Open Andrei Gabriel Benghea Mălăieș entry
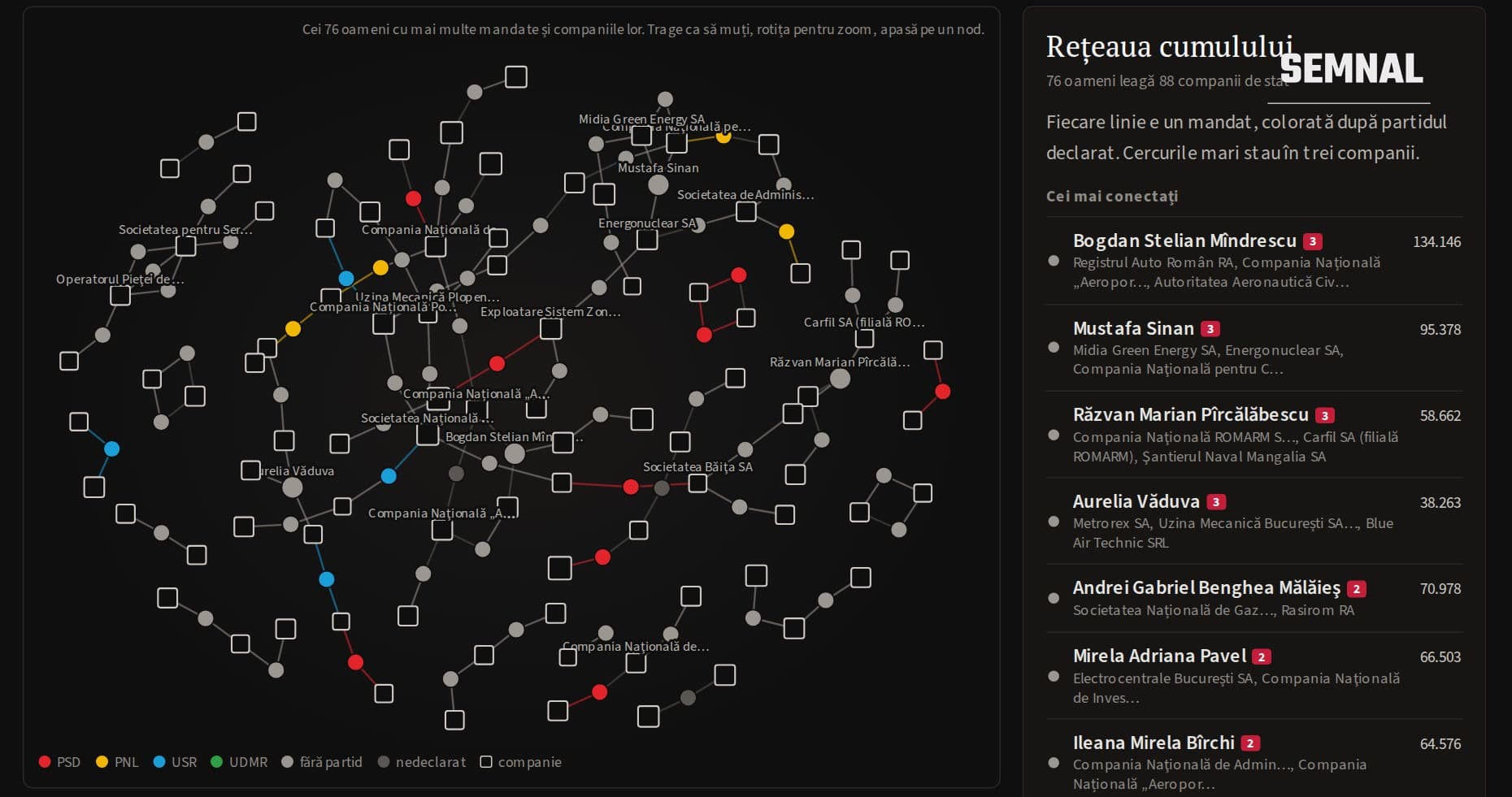 [x=1254, y=599]
